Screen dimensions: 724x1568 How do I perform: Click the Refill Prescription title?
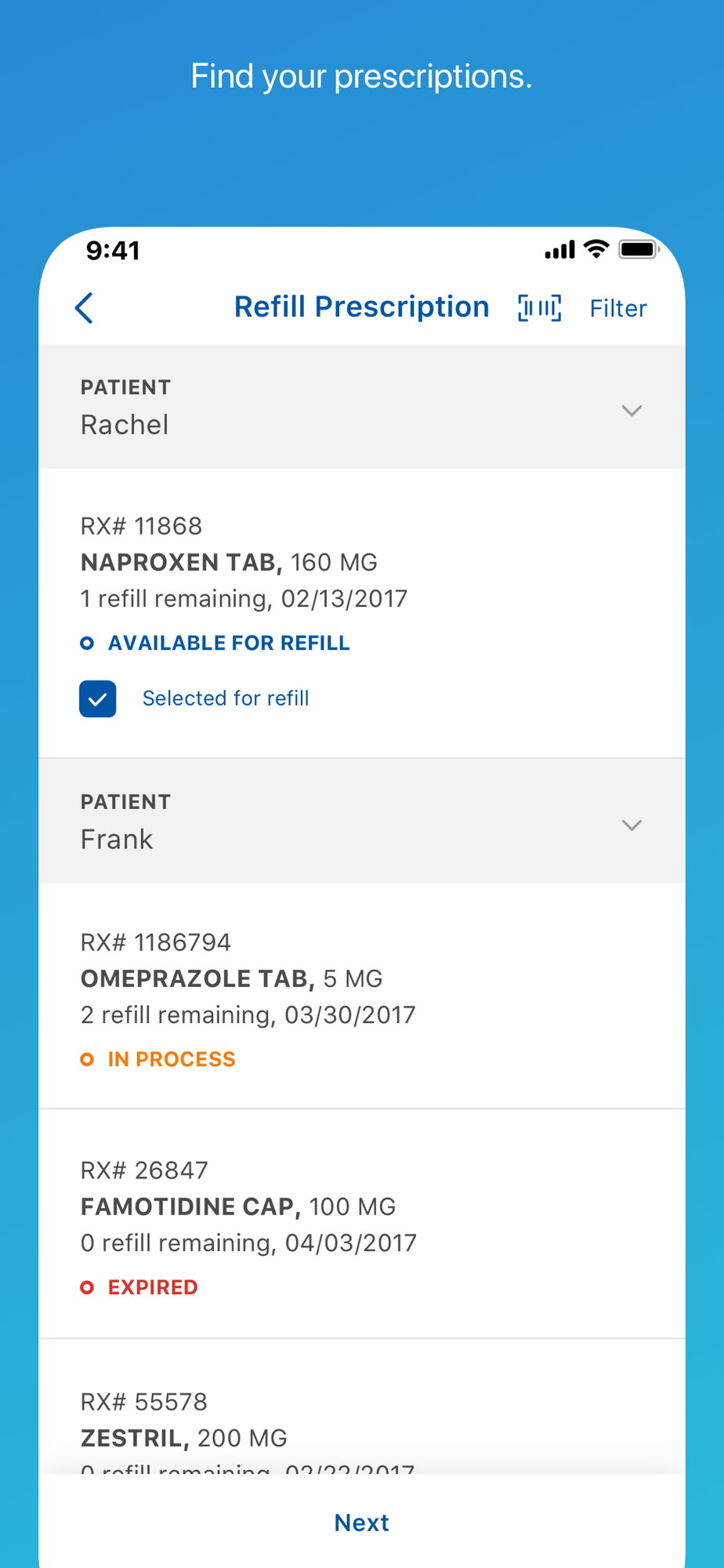(x=361, y=307)
